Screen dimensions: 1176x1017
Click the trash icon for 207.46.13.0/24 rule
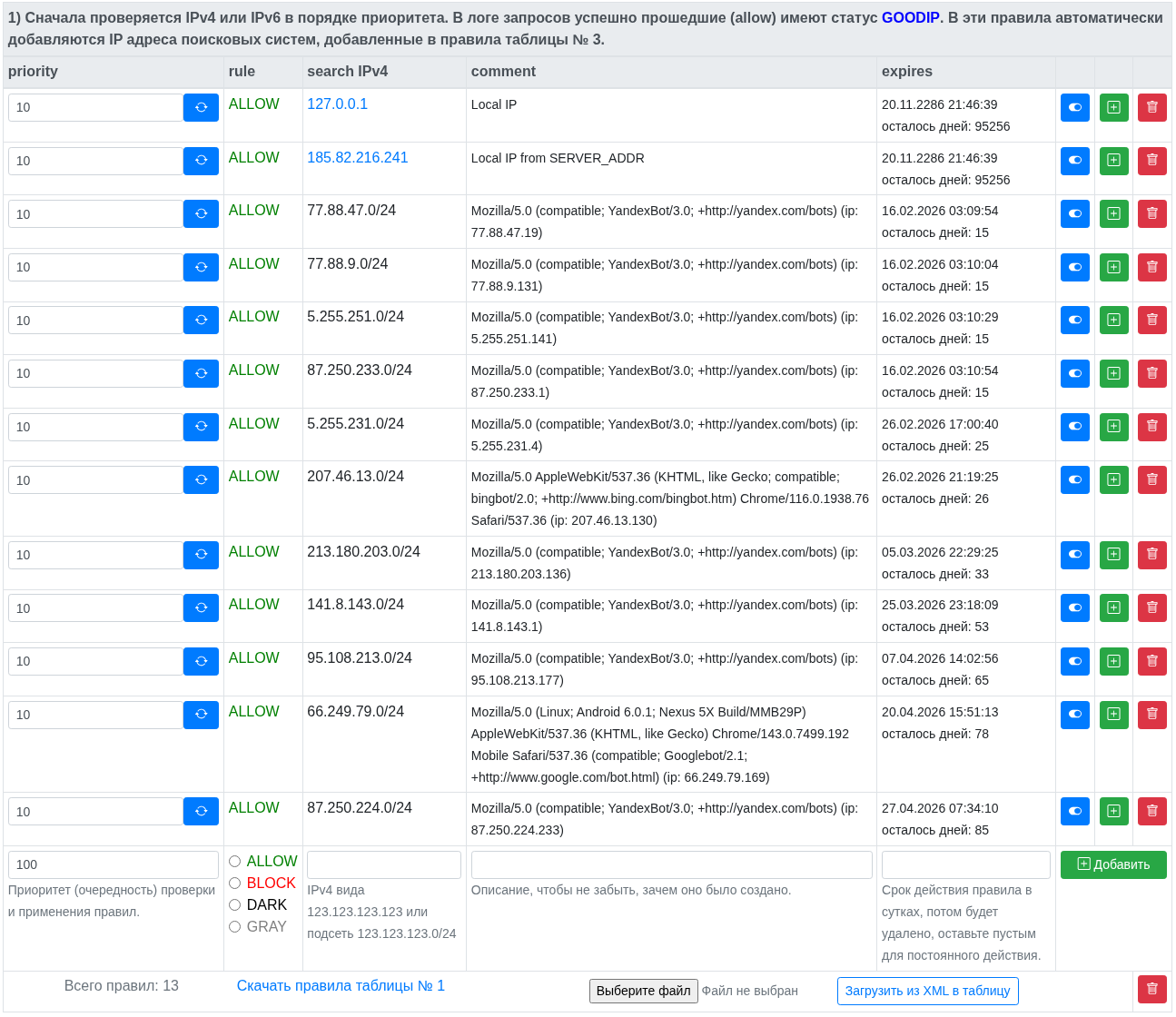pos(1151,479)
